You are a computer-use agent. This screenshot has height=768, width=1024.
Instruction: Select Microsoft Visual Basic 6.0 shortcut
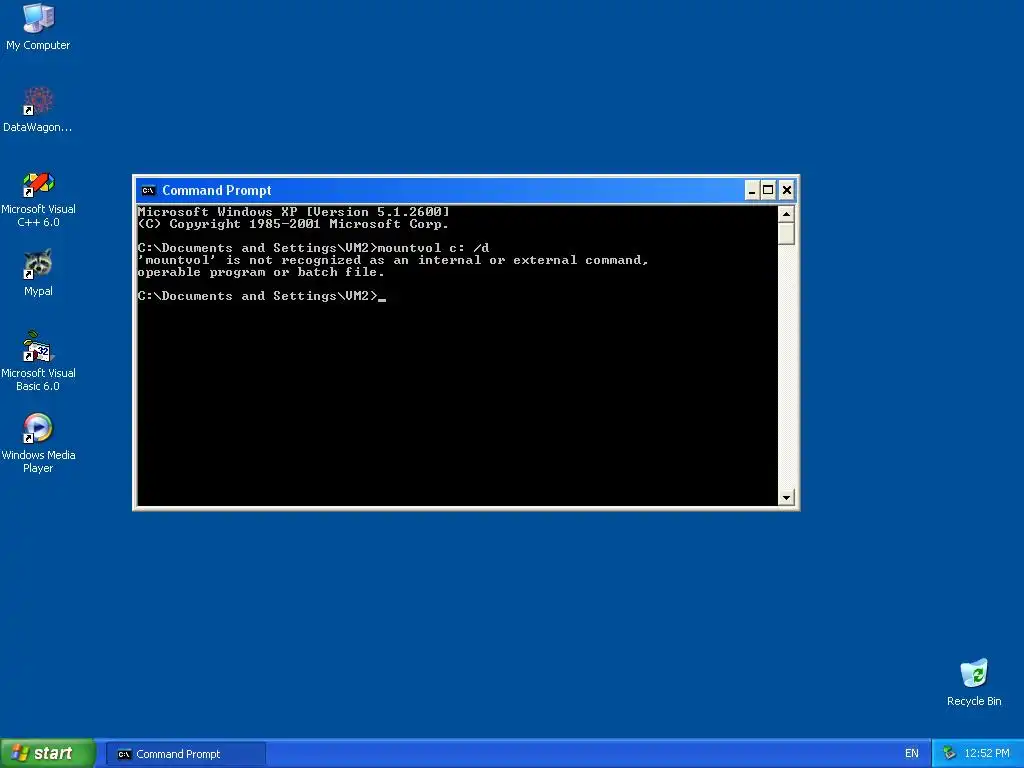(x=38, y=361)
